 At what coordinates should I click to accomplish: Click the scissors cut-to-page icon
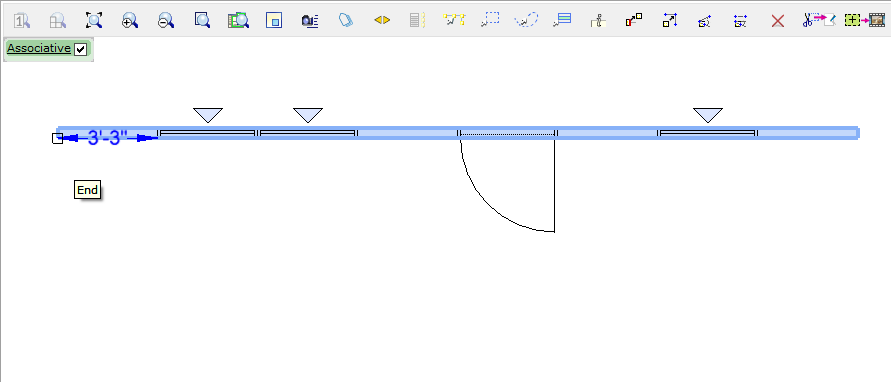coord(819,20)
